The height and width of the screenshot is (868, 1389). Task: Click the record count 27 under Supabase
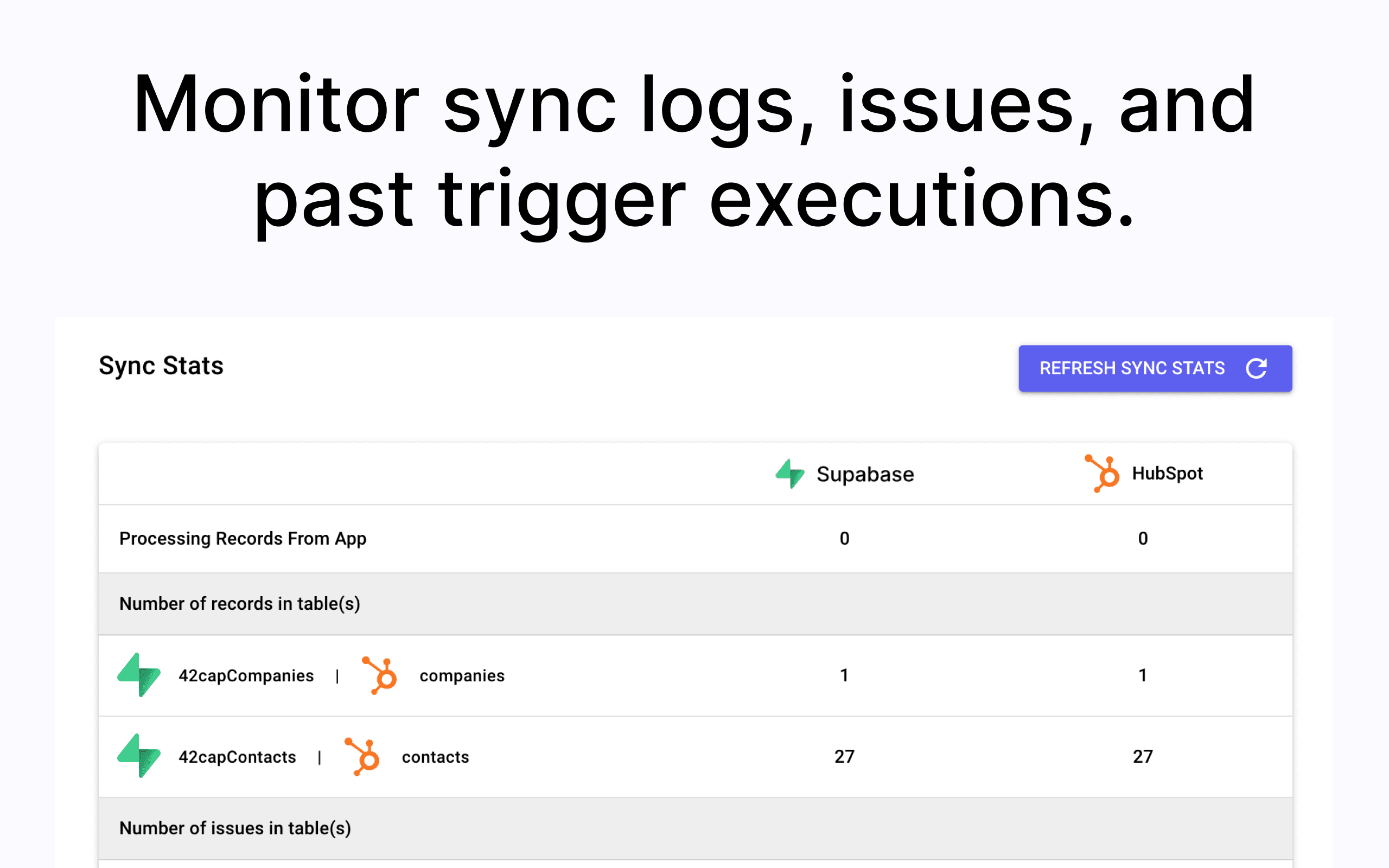[x=844, y=757]
